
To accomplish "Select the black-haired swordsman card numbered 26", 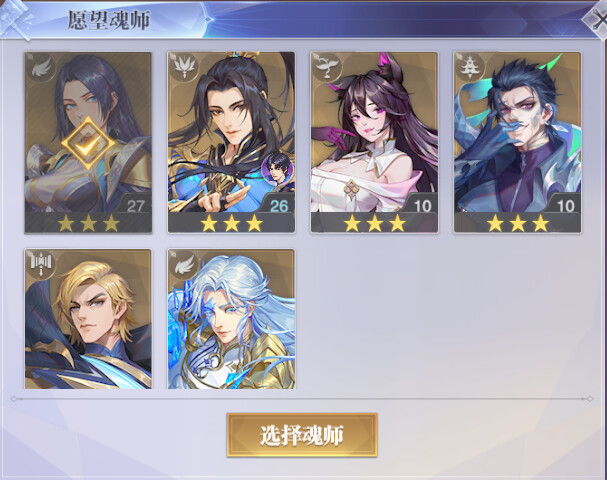I will (x=231, y=142).
